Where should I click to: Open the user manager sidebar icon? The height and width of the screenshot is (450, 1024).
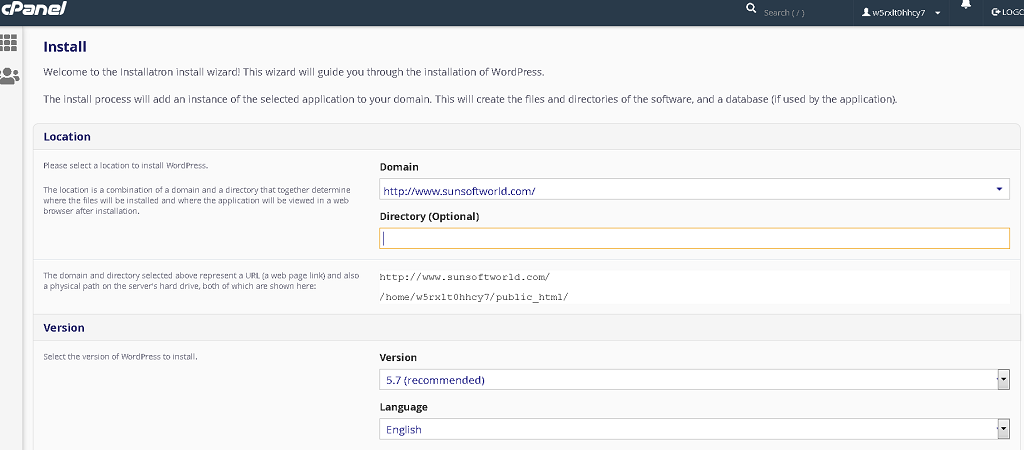point(9,75)
